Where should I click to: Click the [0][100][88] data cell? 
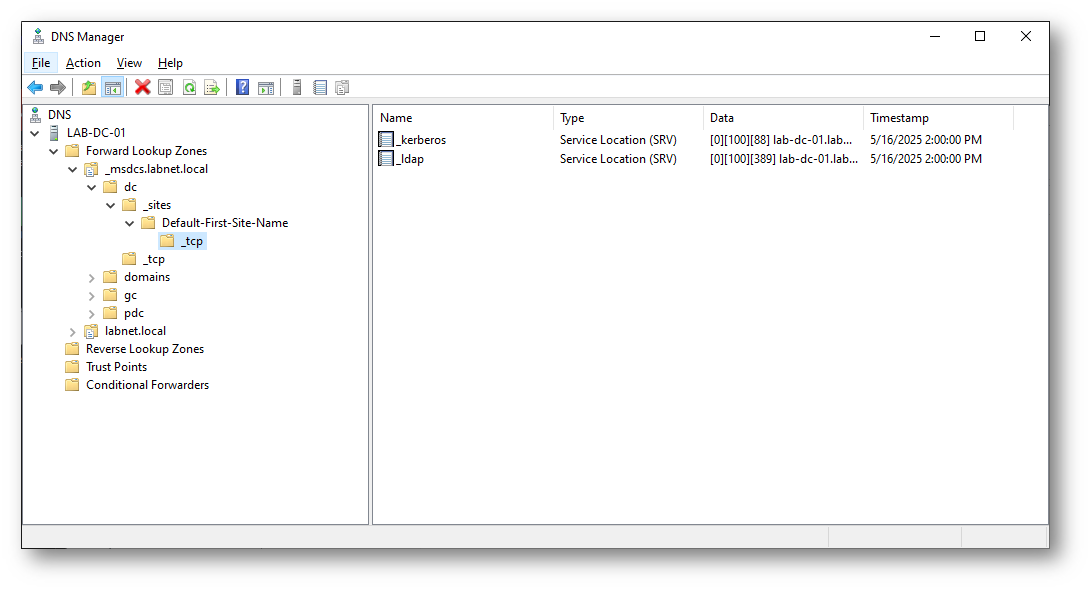tap(781, 140)
